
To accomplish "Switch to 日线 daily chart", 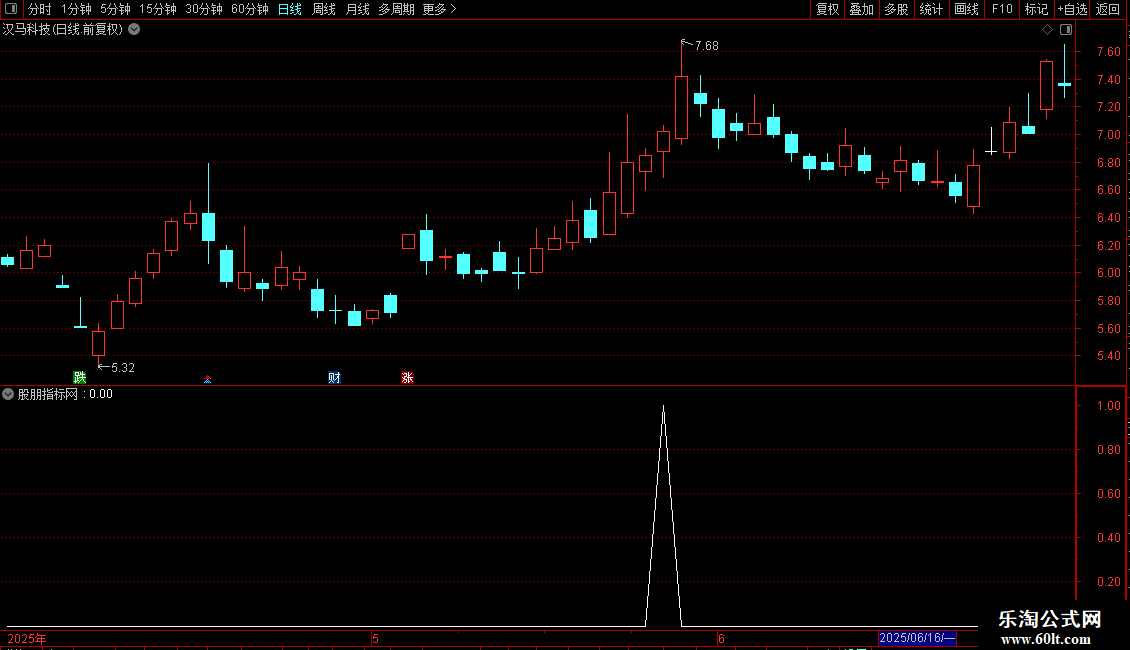I will coord(290,9).
